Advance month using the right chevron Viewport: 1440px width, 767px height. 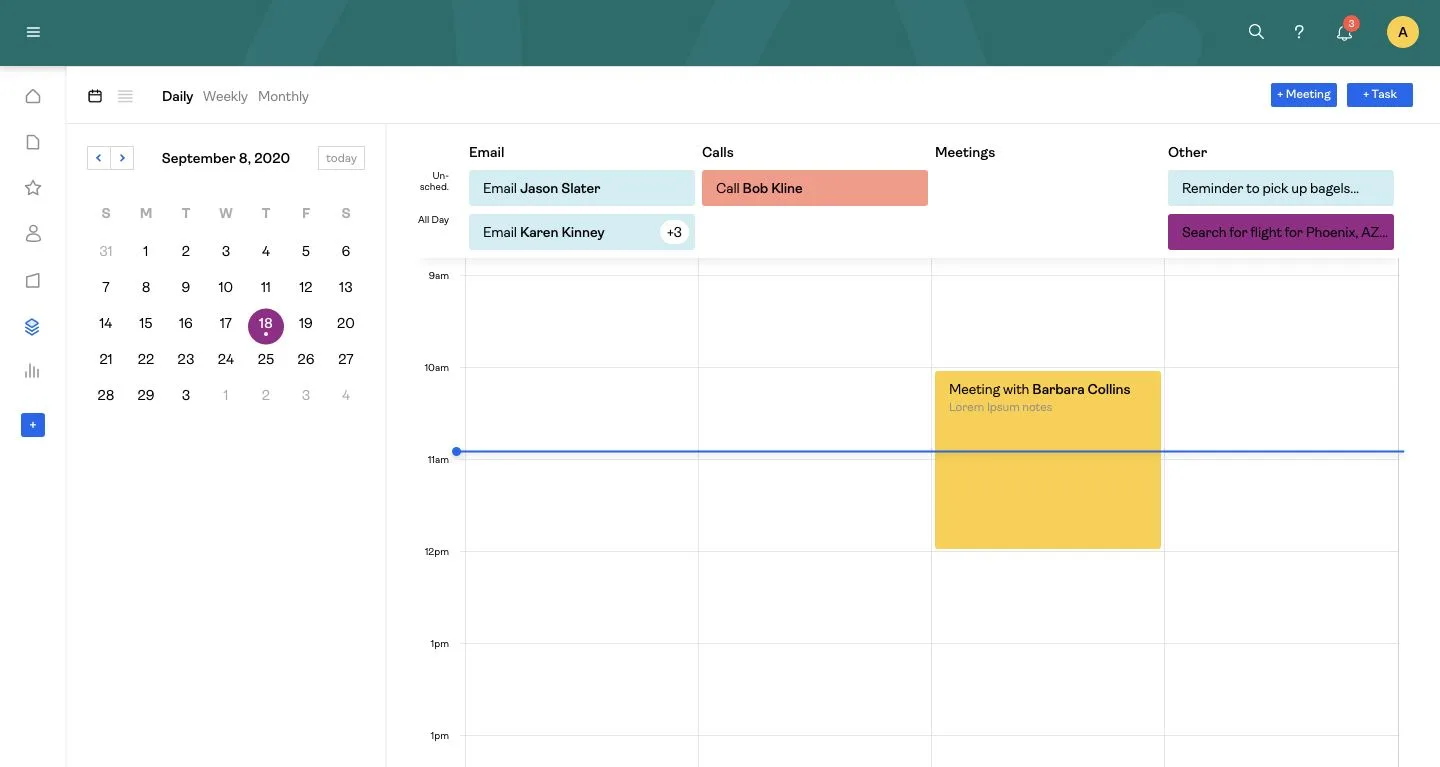click(x=122, y=157)
